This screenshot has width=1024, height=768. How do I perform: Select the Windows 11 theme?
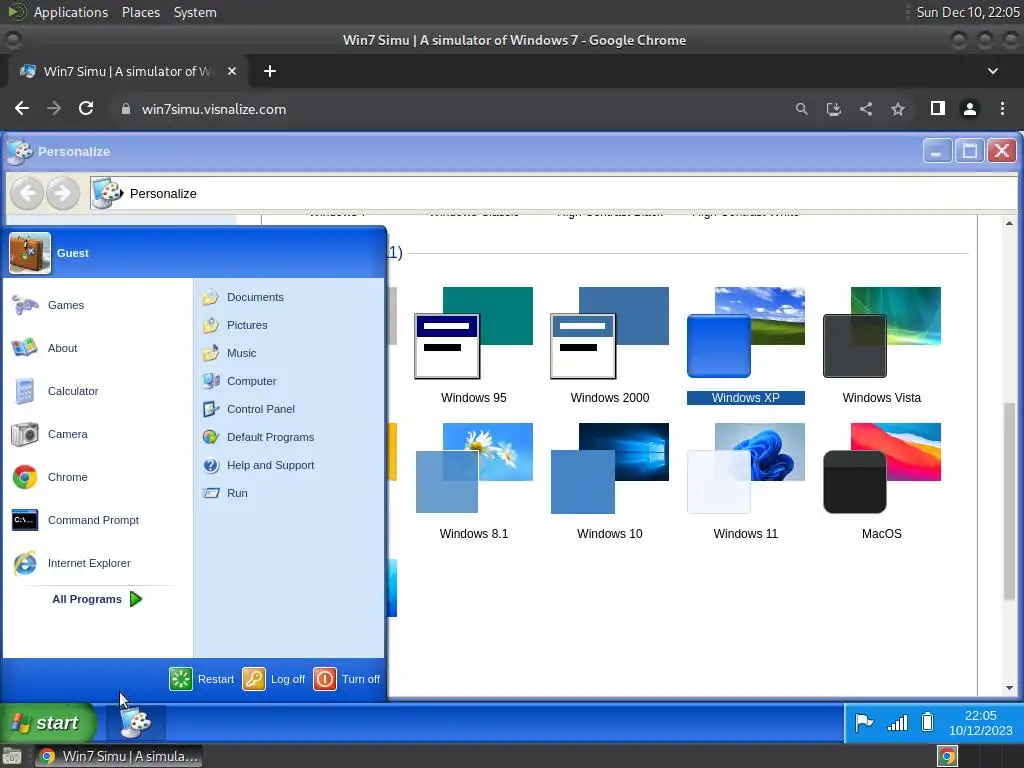(745, 482)
